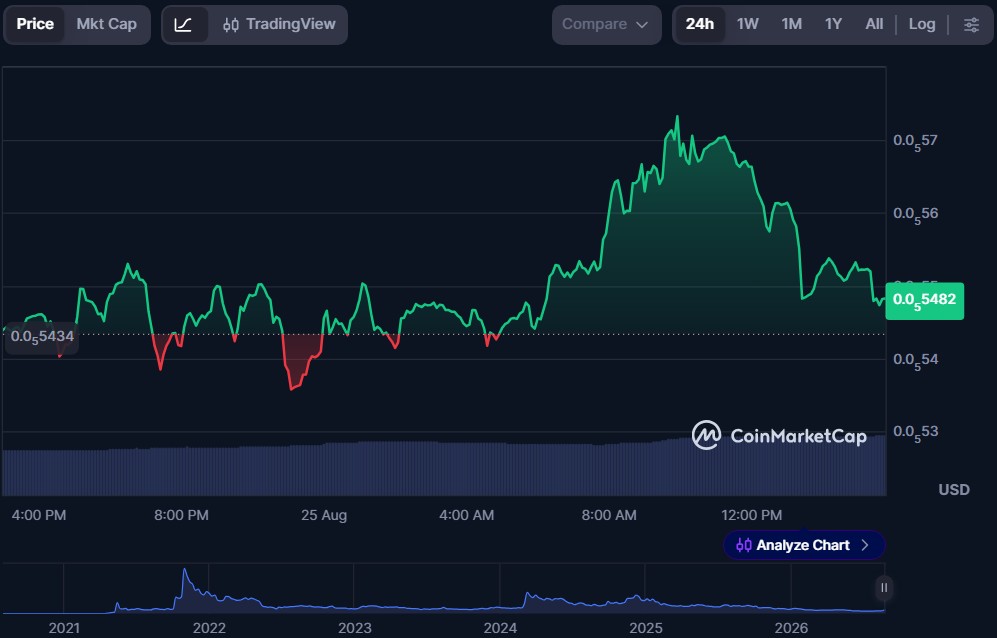Click the 0.0₅5434 opening price label
The height and width of the screenshot is (638, 997).
(x=42, y=336)
